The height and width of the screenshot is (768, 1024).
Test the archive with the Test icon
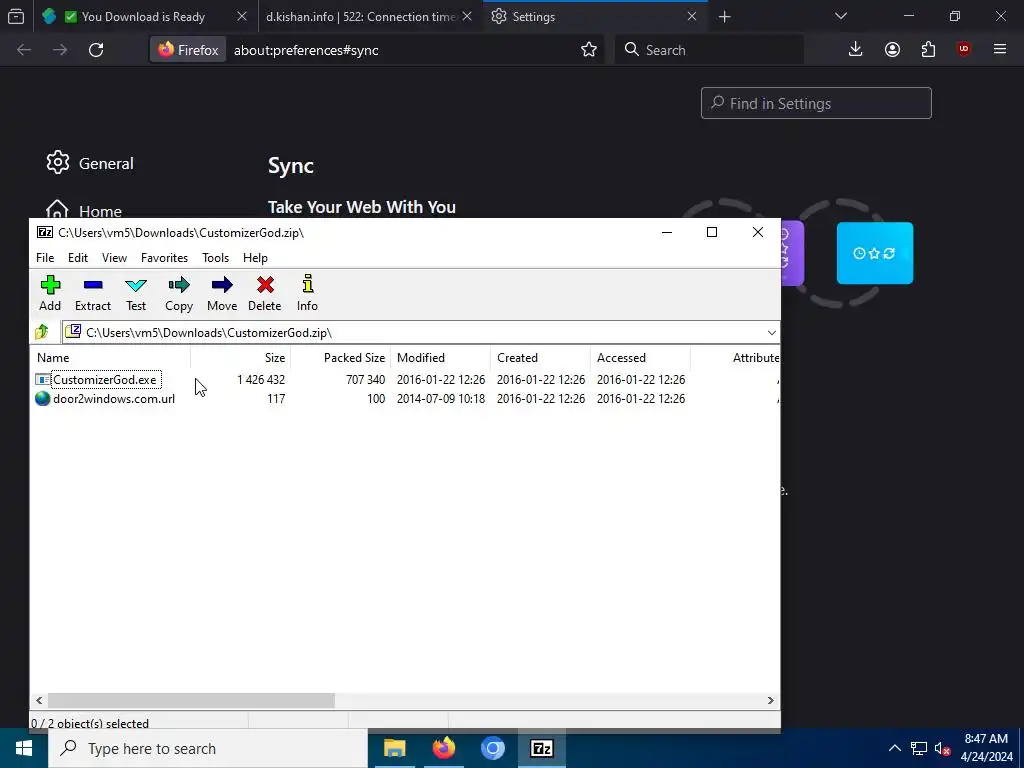tap(136, 293)
